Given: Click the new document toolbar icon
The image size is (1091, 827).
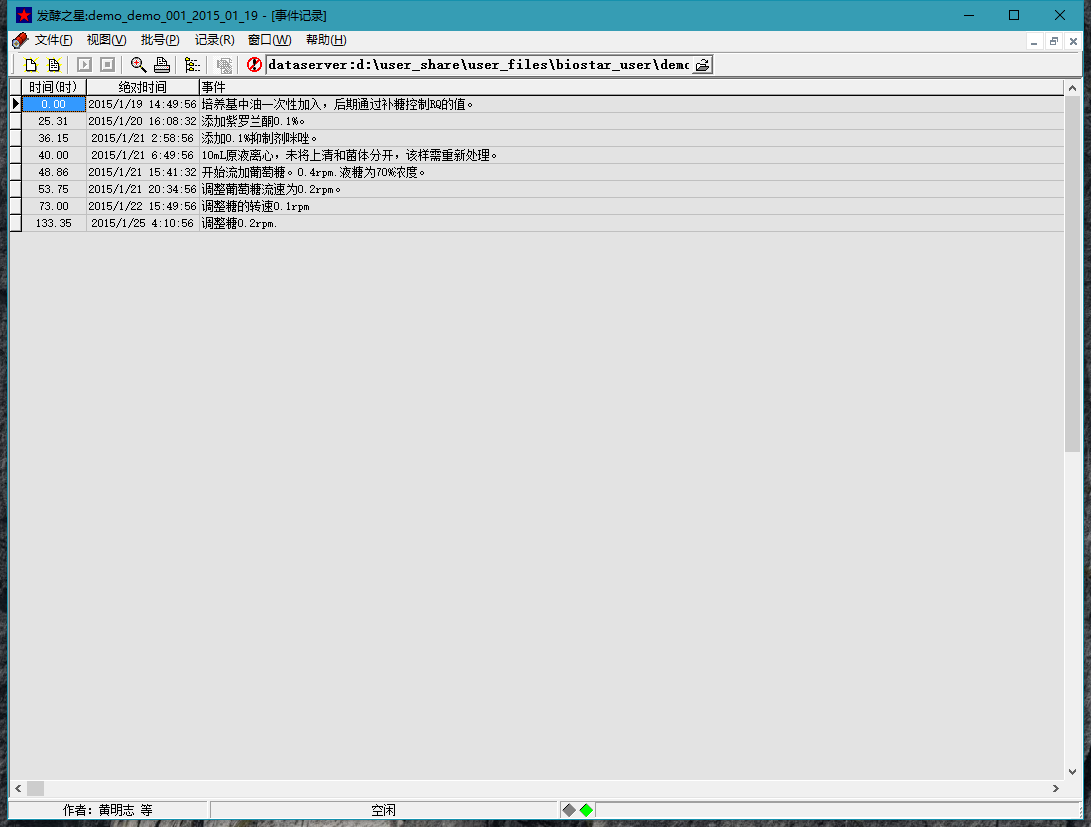Looking at the screenshot, I should tap(31, 65).
